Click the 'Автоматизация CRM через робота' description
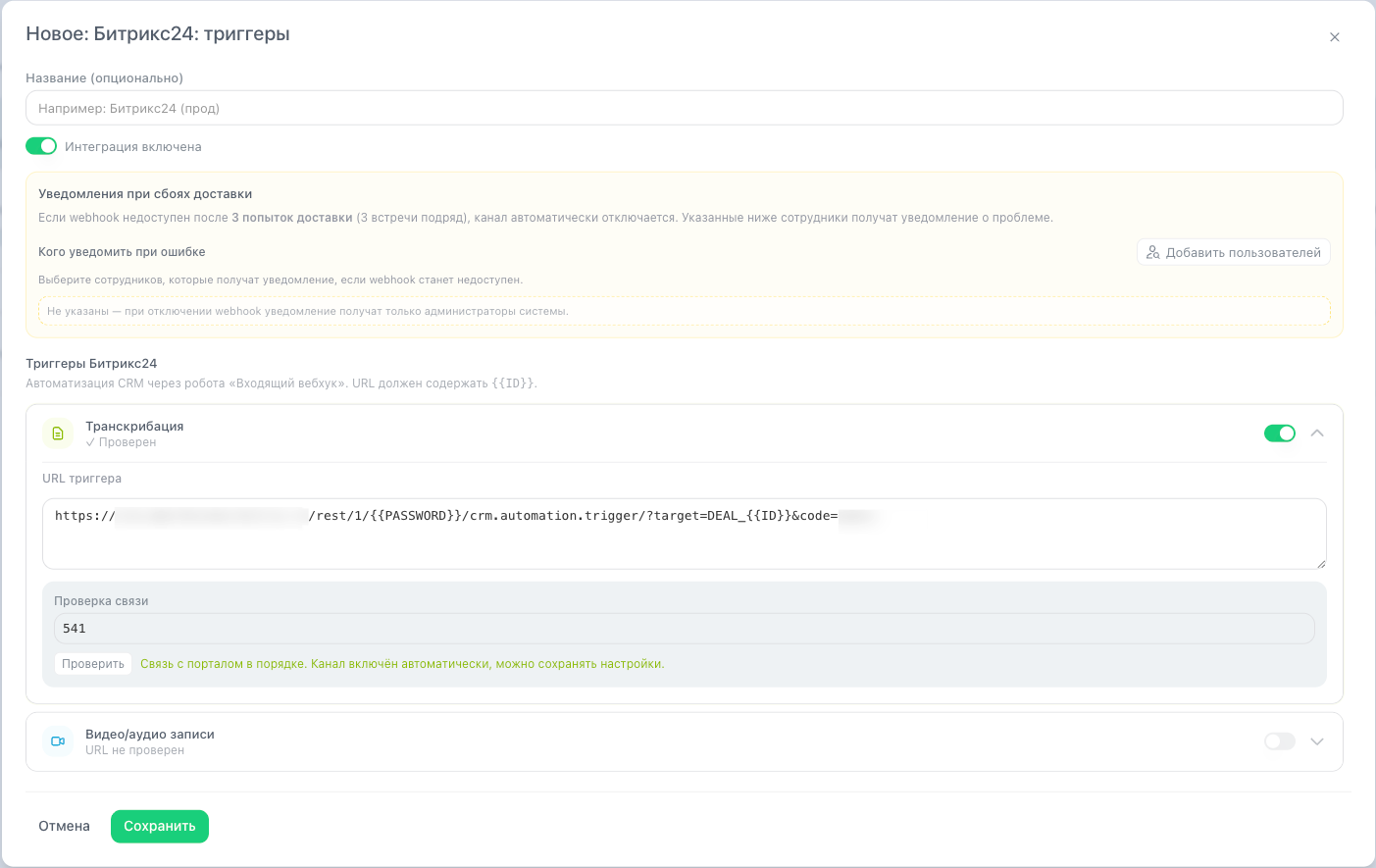Viewport: 1376px width, 868px height. (x=281, y=383)
